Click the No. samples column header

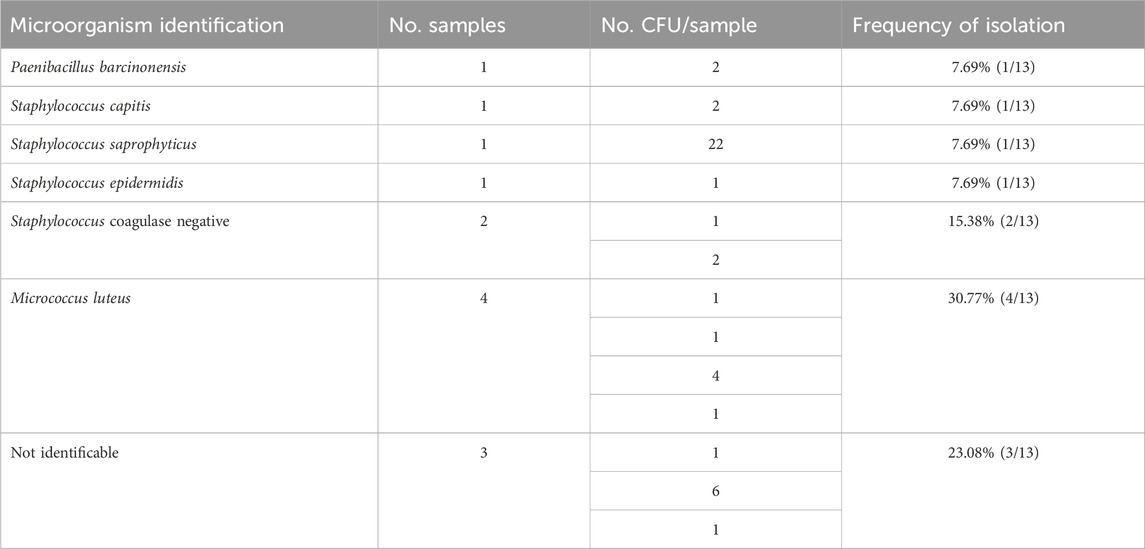(448, 25)
